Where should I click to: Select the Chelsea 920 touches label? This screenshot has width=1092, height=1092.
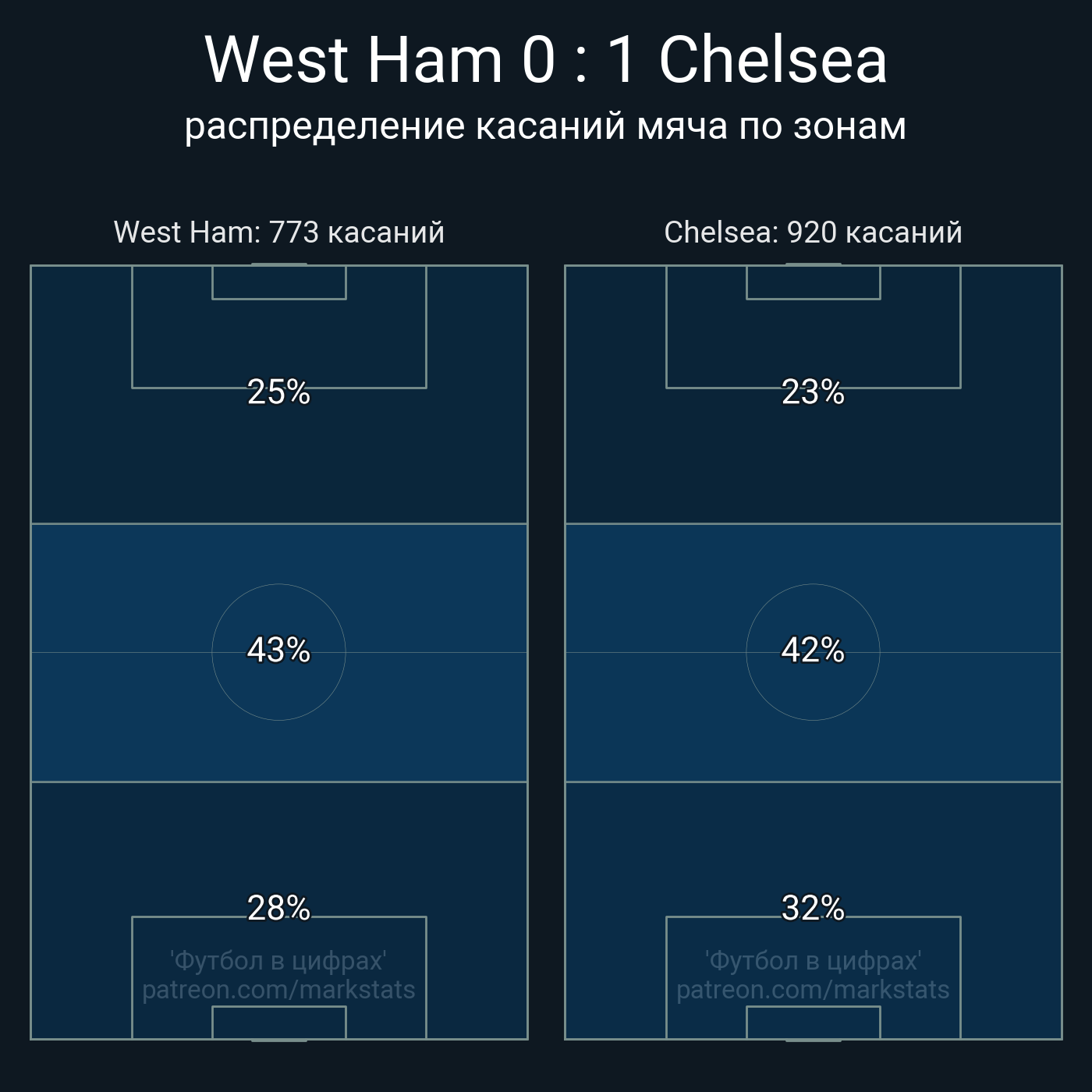coord(813,232)
